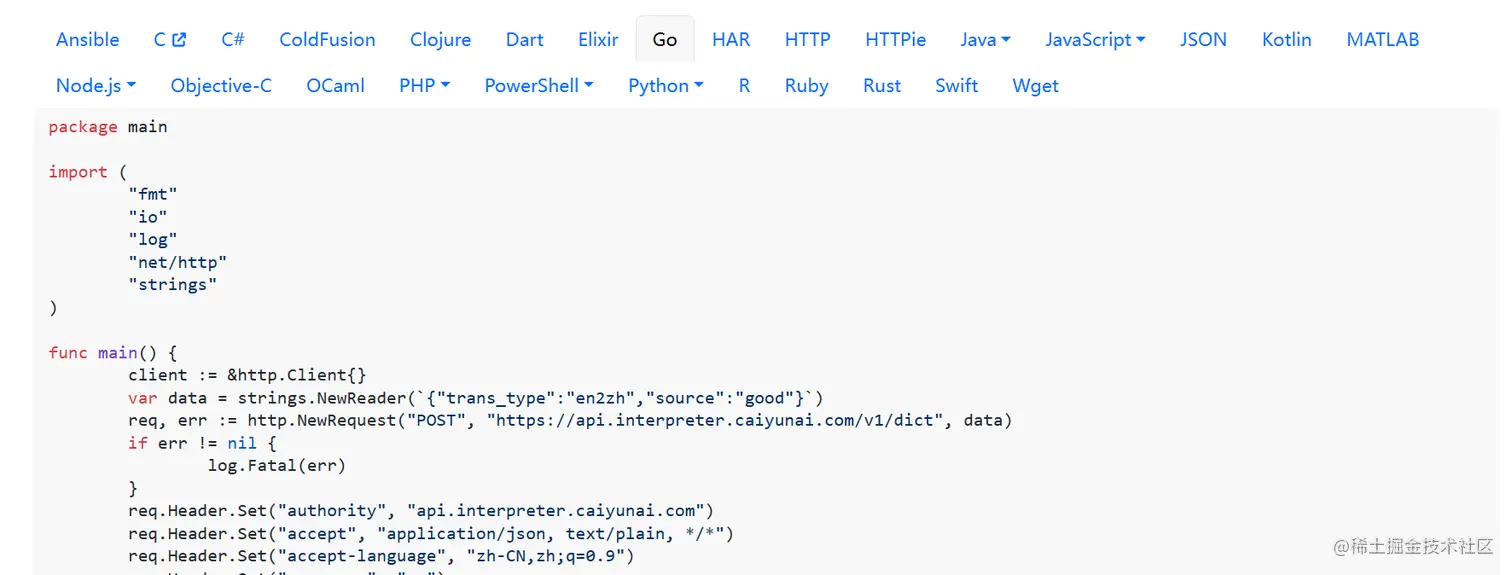
Task: Select the C# tab
Action: coord(233,40)
